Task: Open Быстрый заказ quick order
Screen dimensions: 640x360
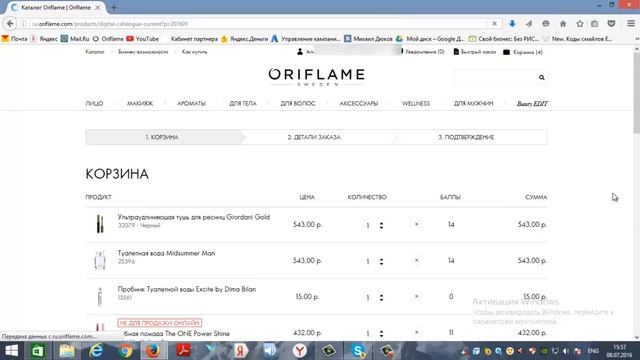Action: point(475,52)
